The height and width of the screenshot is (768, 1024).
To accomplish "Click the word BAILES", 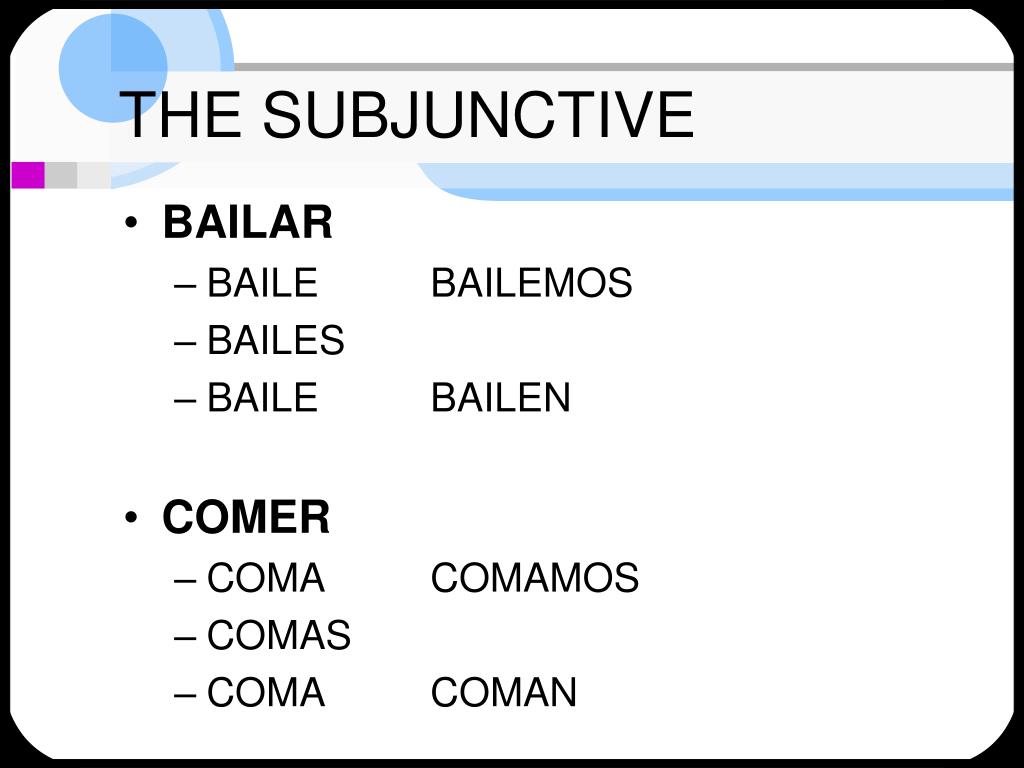I will click(276, 340).
